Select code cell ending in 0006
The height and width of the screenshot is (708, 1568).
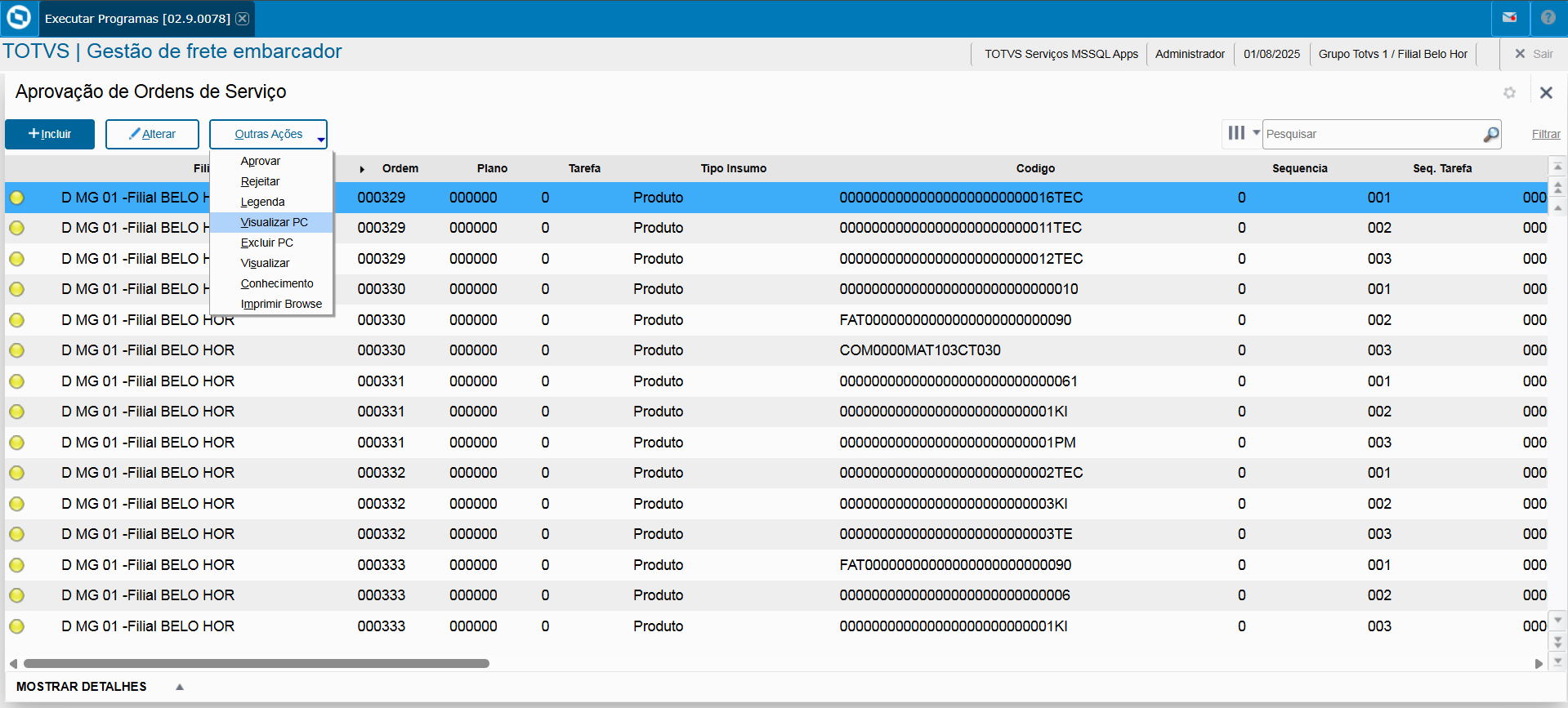(x=954, y=595)
